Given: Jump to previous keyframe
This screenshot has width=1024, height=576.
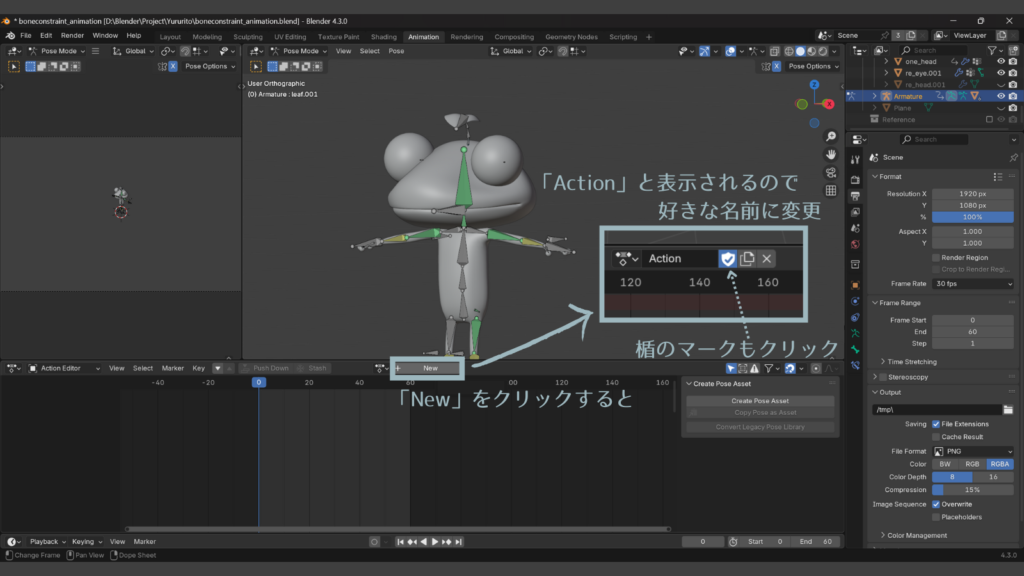Looking at the screenshot, I should click(412, 541).
